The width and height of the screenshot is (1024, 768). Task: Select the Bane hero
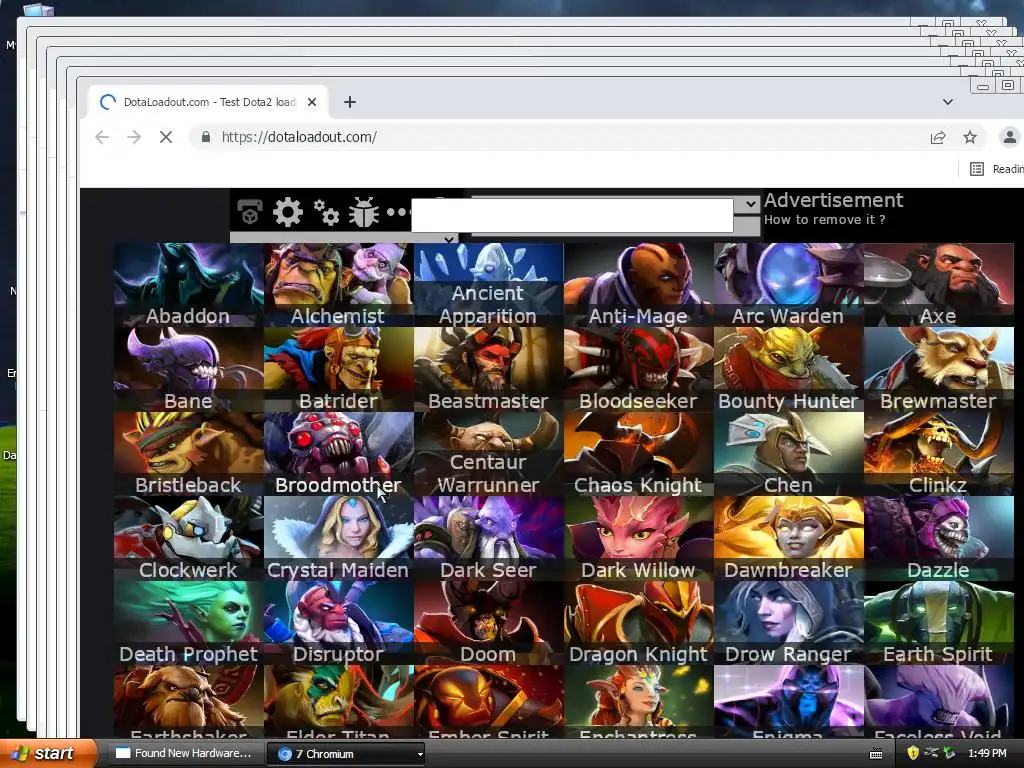(188, 369)
